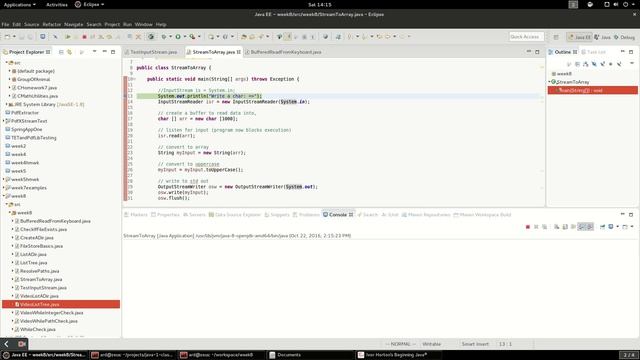The height and width of the screenshot is (360, 640).
Task: Switch to the Java EE perspective
Action: click(580, 37)
